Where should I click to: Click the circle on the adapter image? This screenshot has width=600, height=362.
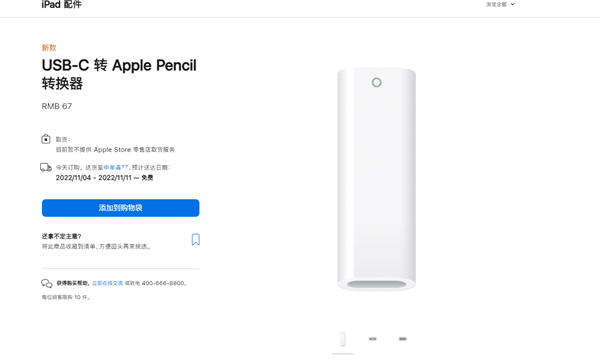pos(377,82)
